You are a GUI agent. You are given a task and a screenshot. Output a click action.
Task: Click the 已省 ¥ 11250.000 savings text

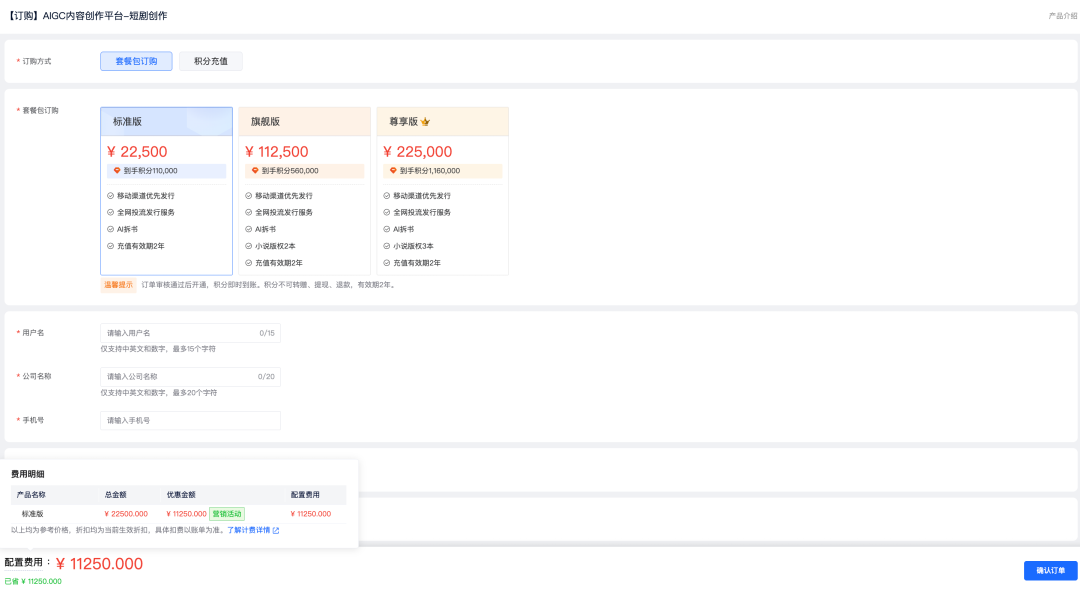(33, 581)
